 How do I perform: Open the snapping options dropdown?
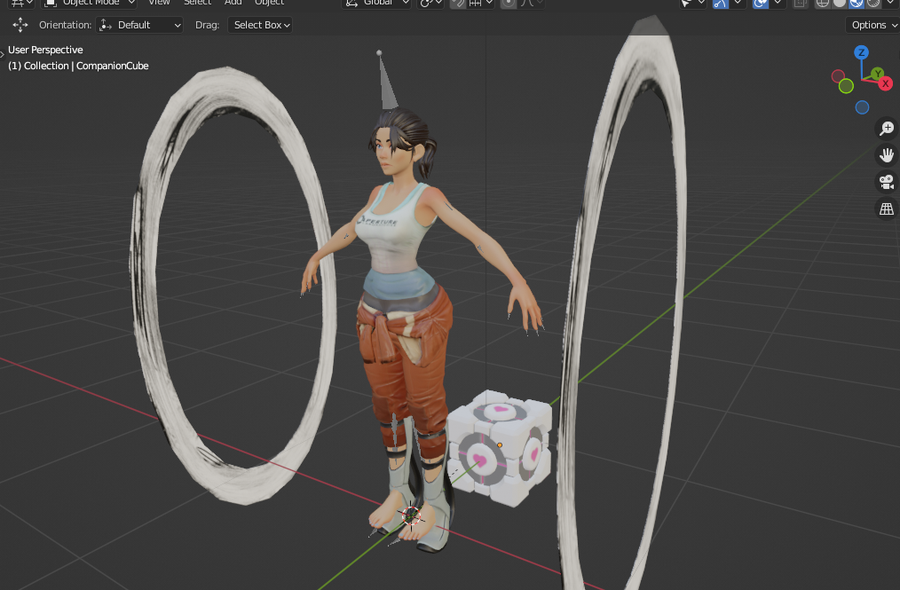481,3
